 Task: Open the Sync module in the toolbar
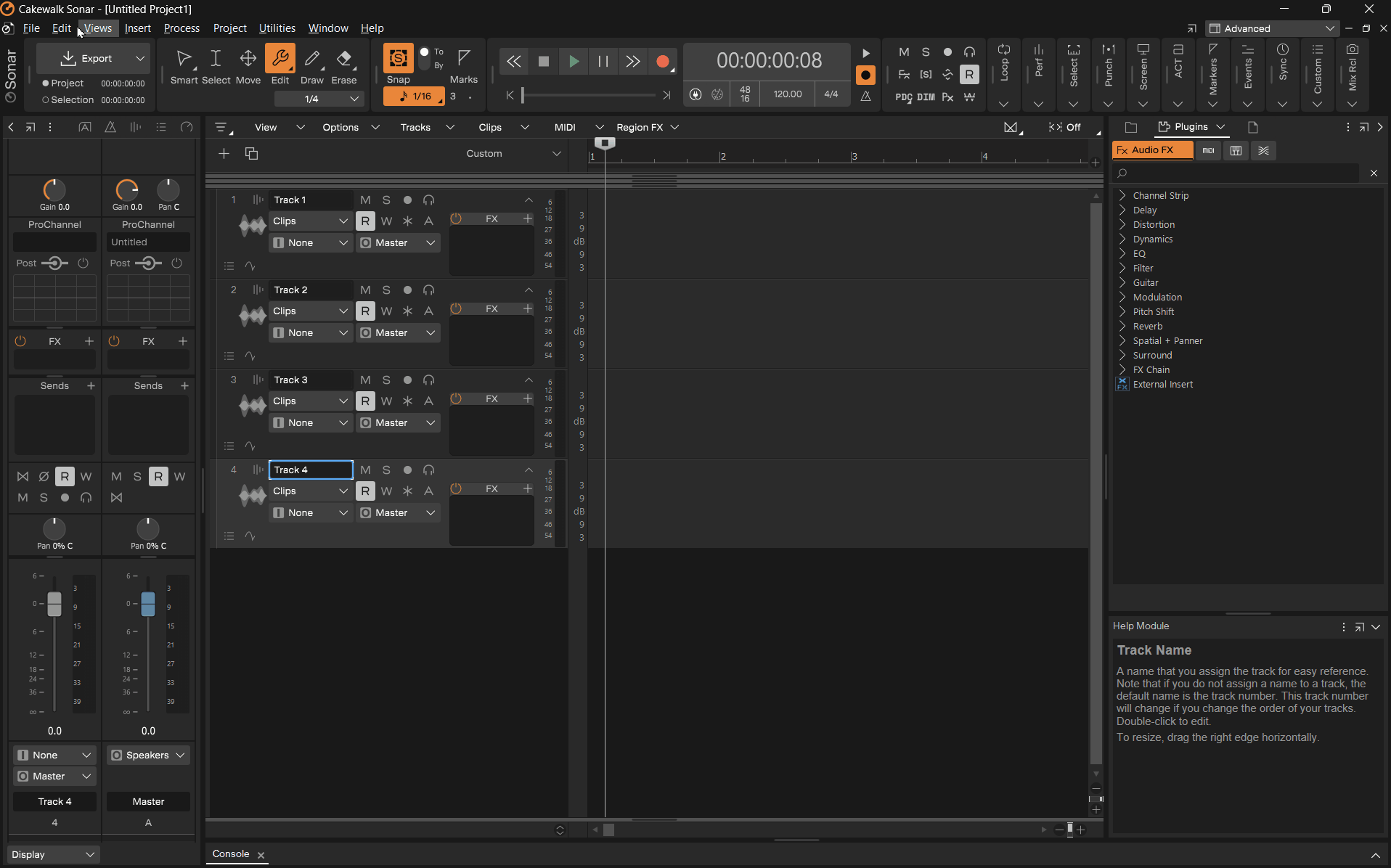pos(1283,69)
